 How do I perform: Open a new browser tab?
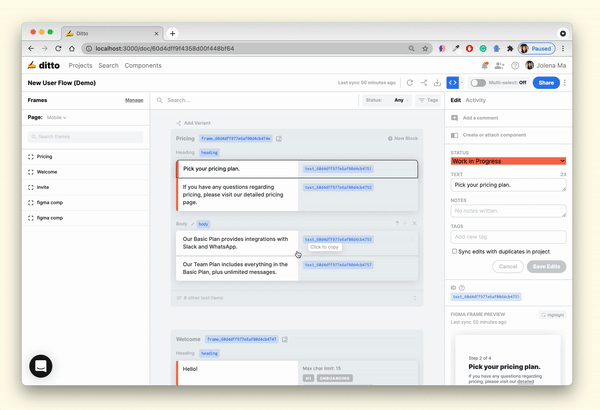(x=173, y=34)
